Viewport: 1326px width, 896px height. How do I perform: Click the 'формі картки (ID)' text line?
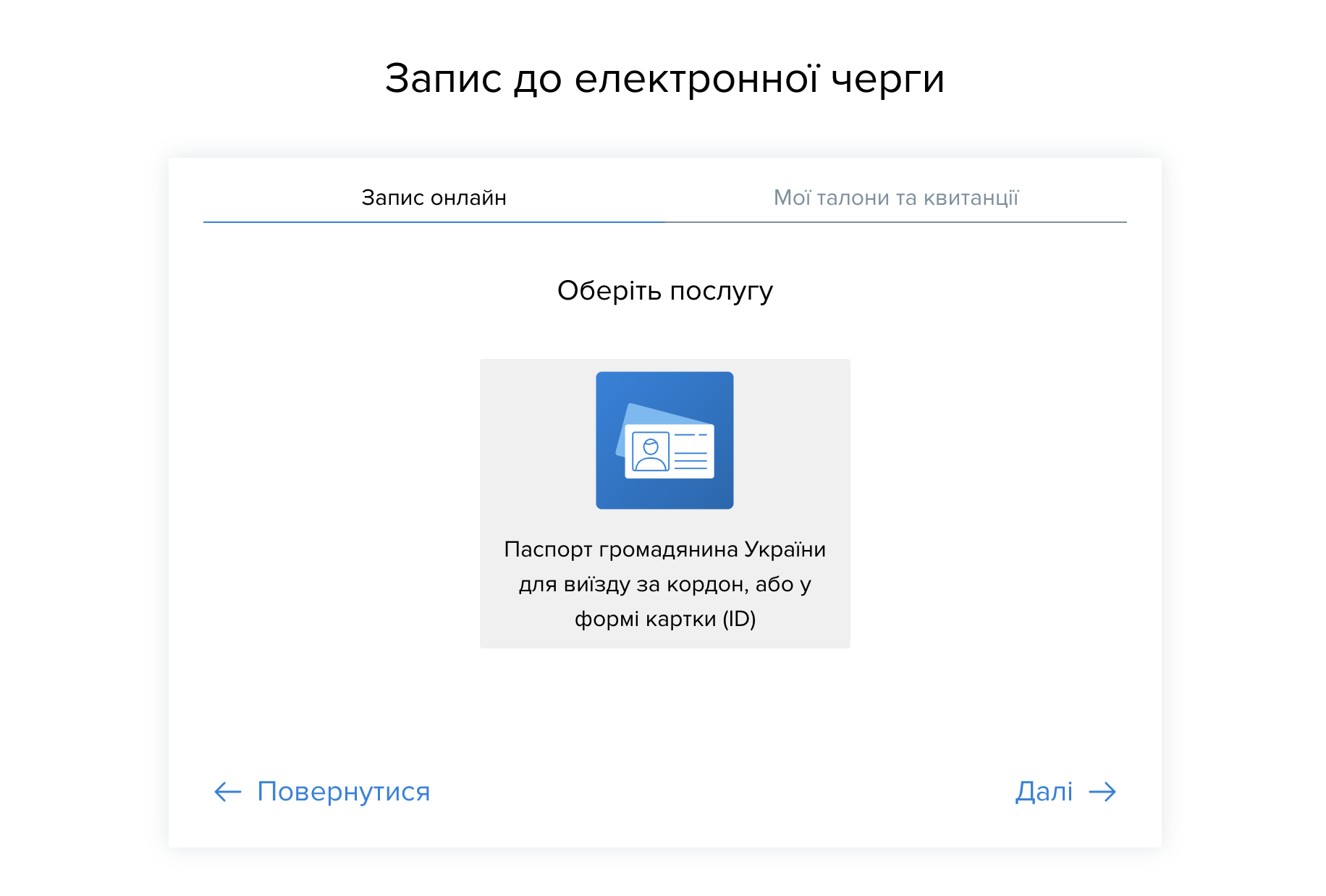pos(664,619)
